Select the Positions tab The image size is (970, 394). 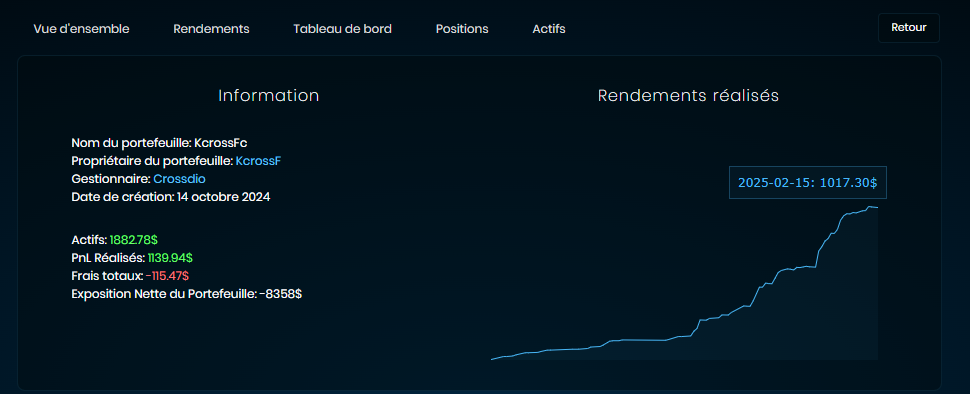[x=461, y=29]
